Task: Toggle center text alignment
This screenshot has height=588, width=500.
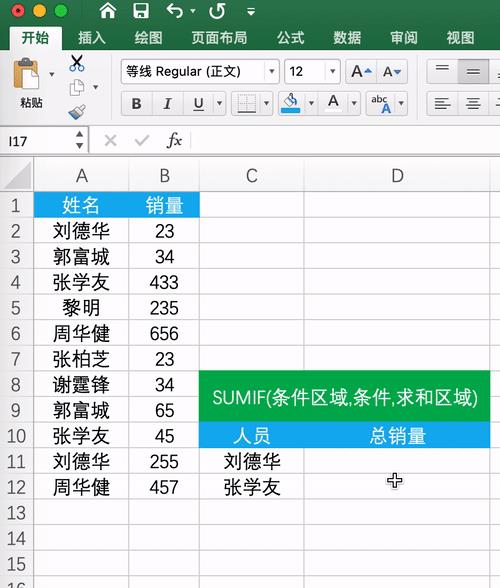Action: point(473,103)
